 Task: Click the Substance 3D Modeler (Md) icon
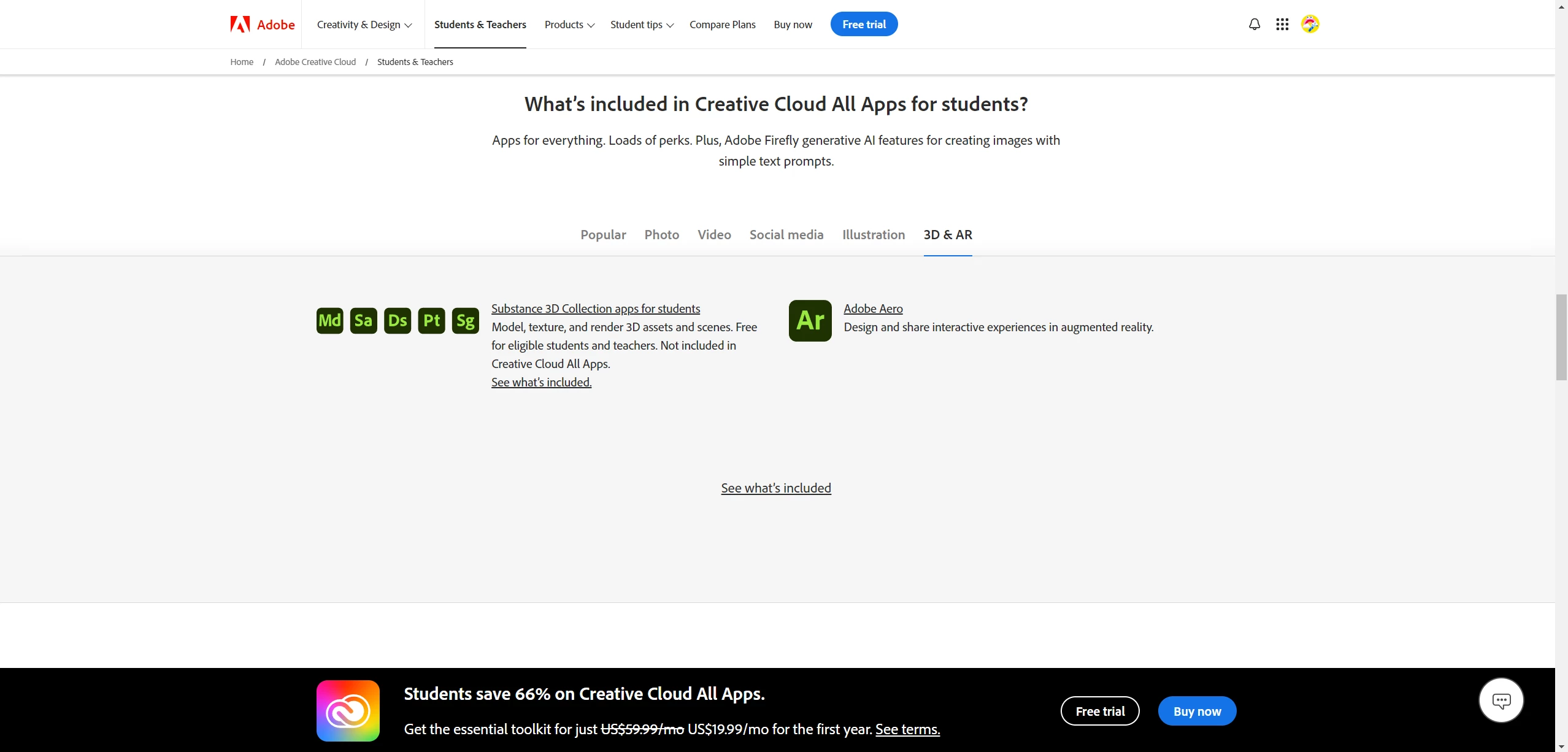(x=329, y=320)
